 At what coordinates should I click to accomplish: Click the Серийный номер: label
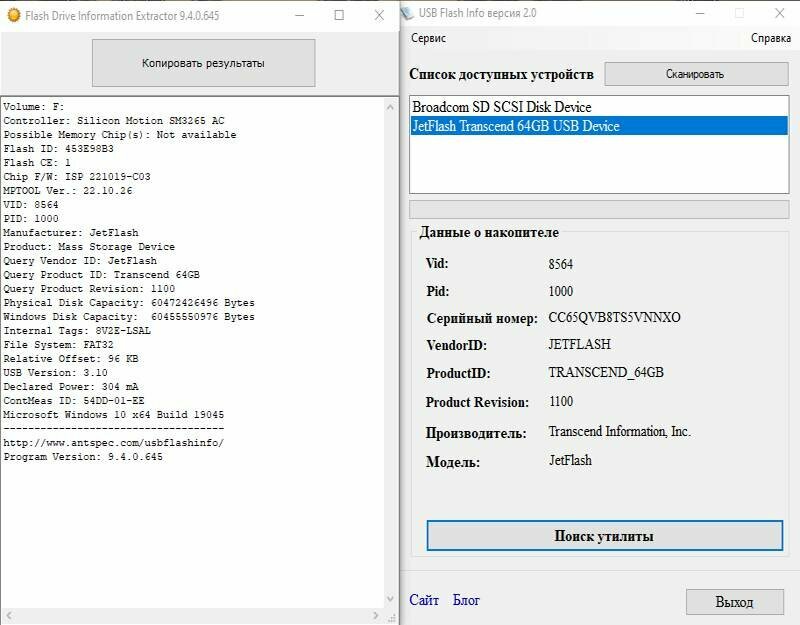click(482, 318)
